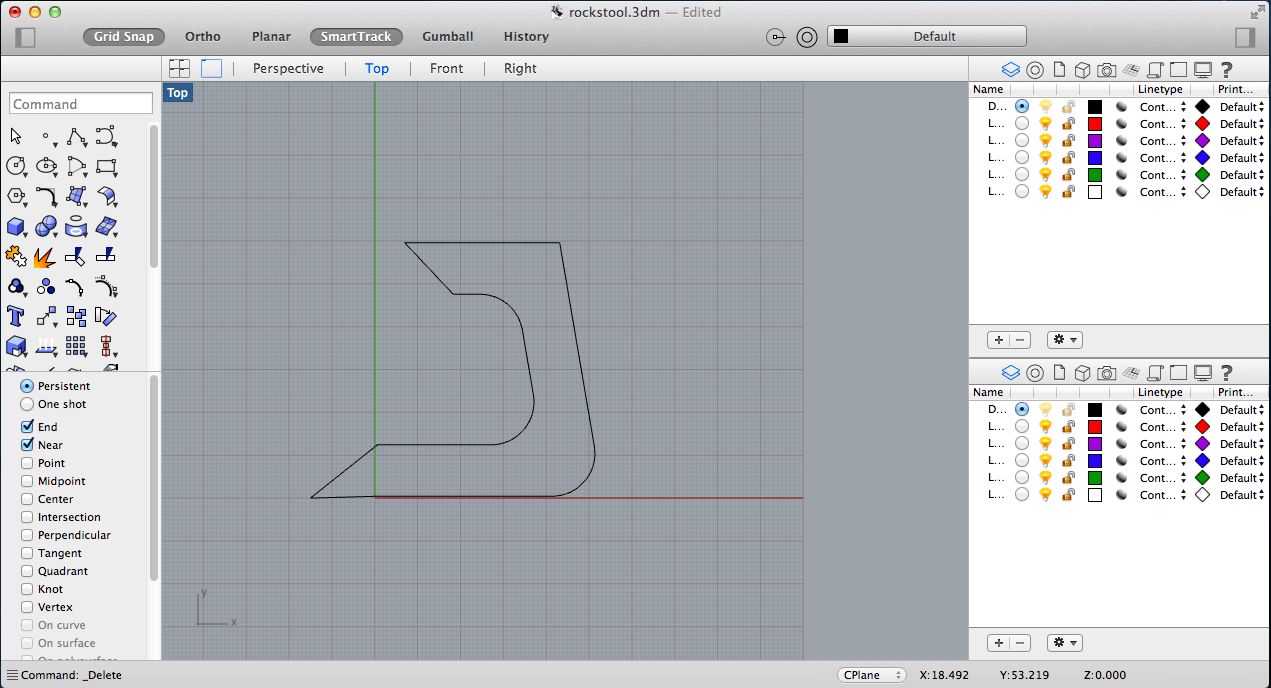Select the Split tool
Viewport: 1271px width, 688px height.
[106, 257]
